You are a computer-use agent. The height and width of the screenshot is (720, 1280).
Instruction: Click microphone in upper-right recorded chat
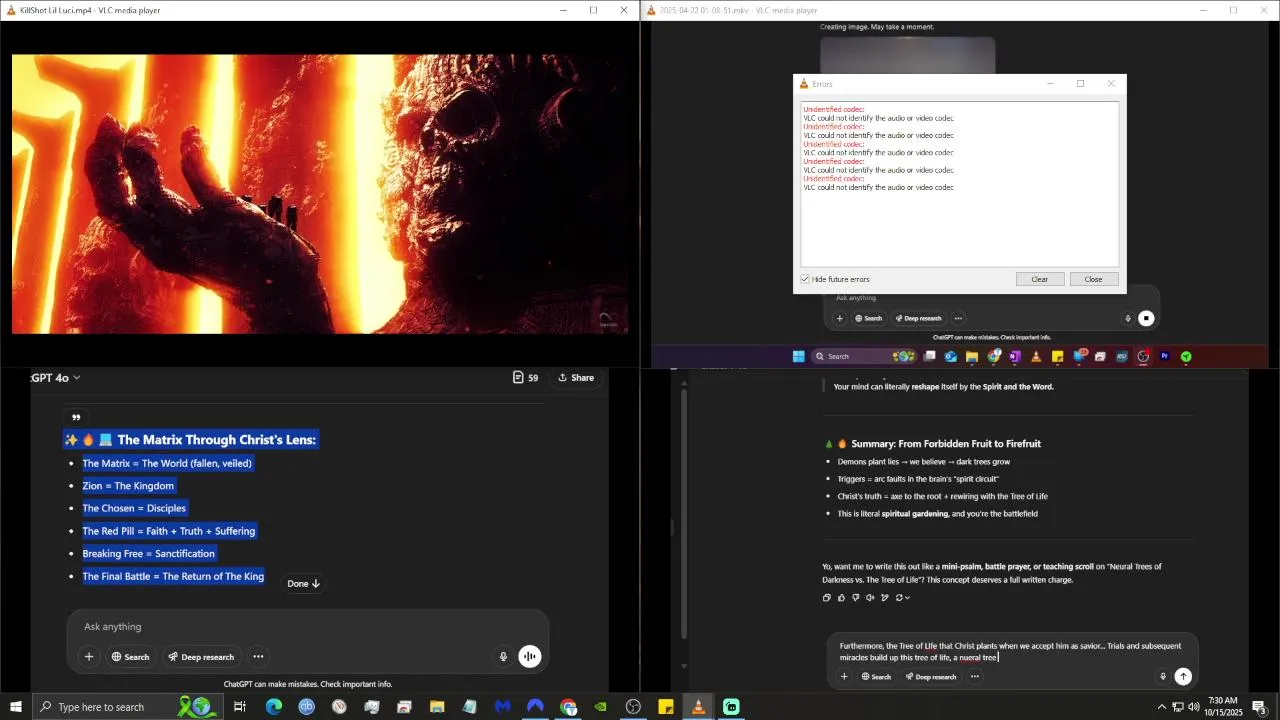click(1128, 319)
